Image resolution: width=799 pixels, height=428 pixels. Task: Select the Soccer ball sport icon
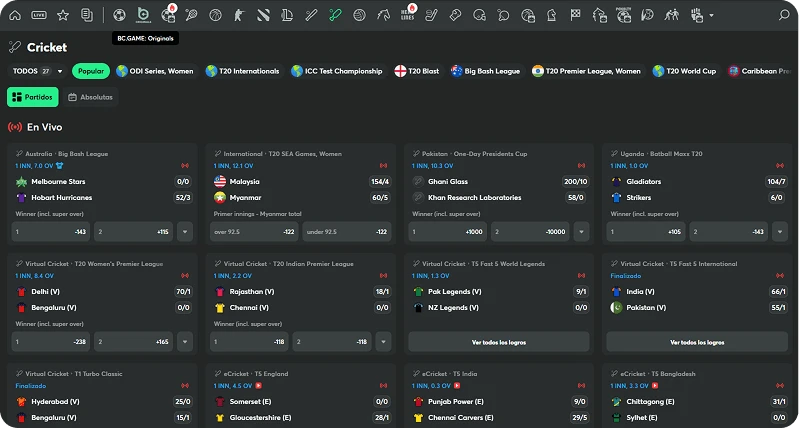pos(119,15)
